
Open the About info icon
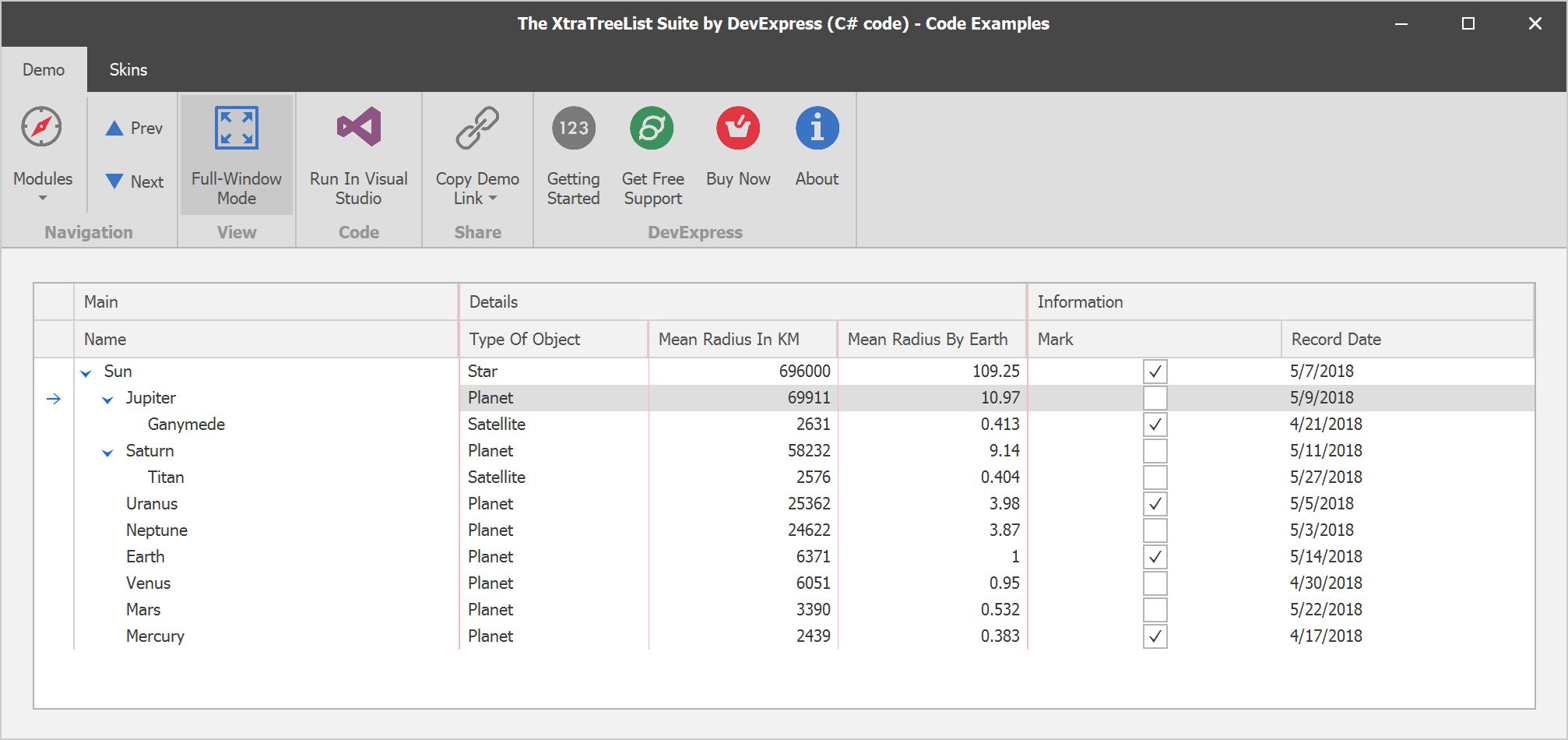(817, 129)
